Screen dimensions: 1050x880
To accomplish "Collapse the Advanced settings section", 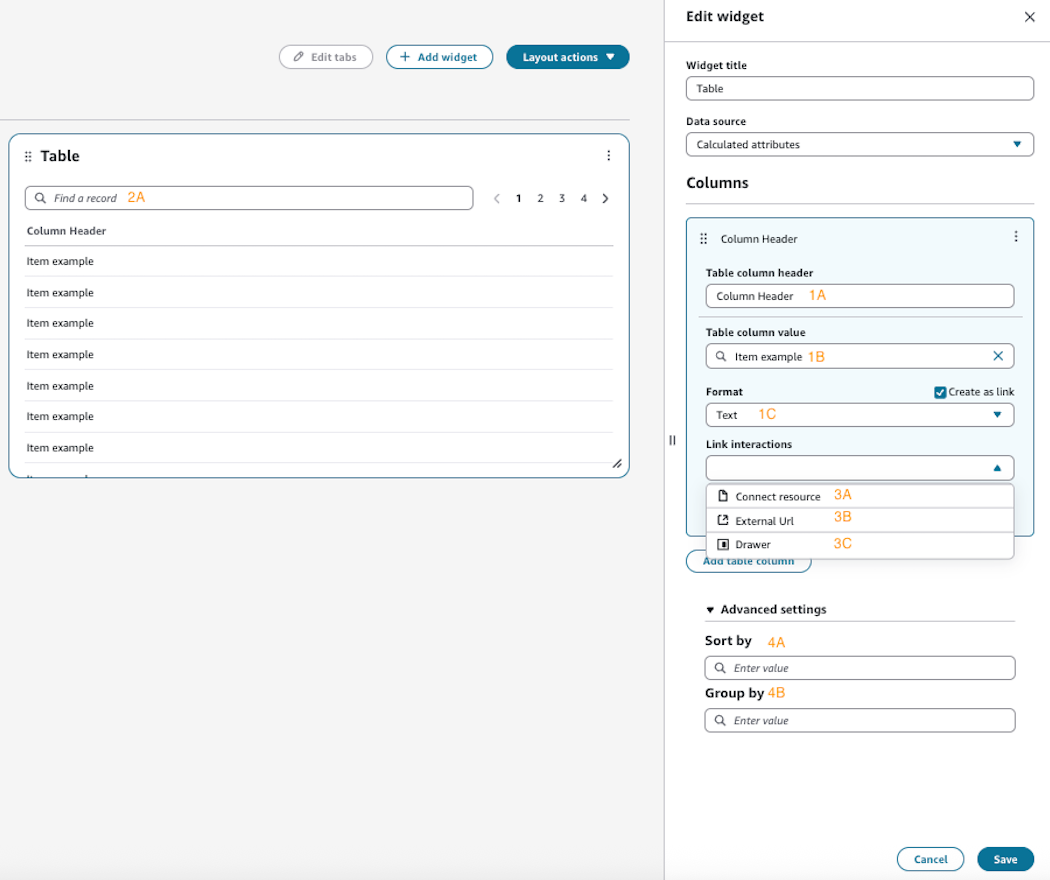I will (x=710, y=609).
